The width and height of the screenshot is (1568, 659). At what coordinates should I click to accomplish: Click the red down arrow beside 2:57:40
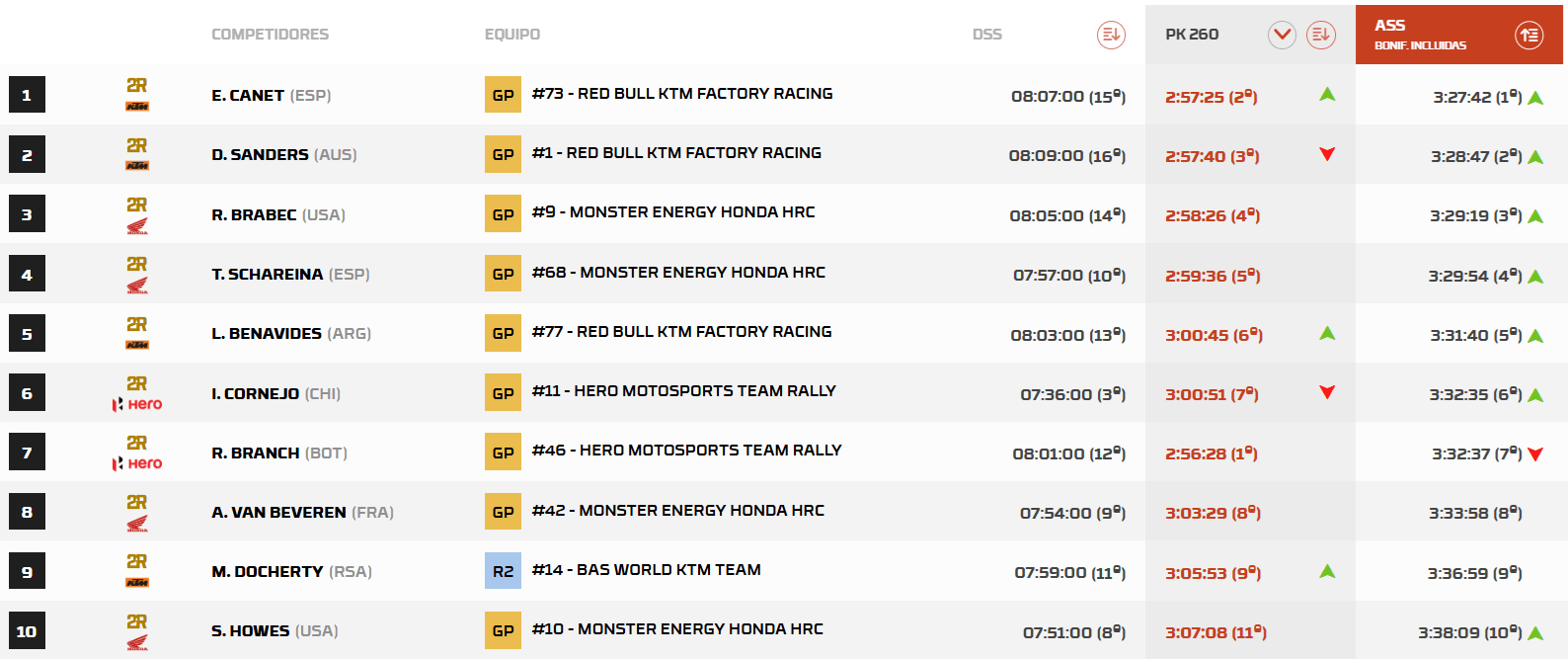1327,154
